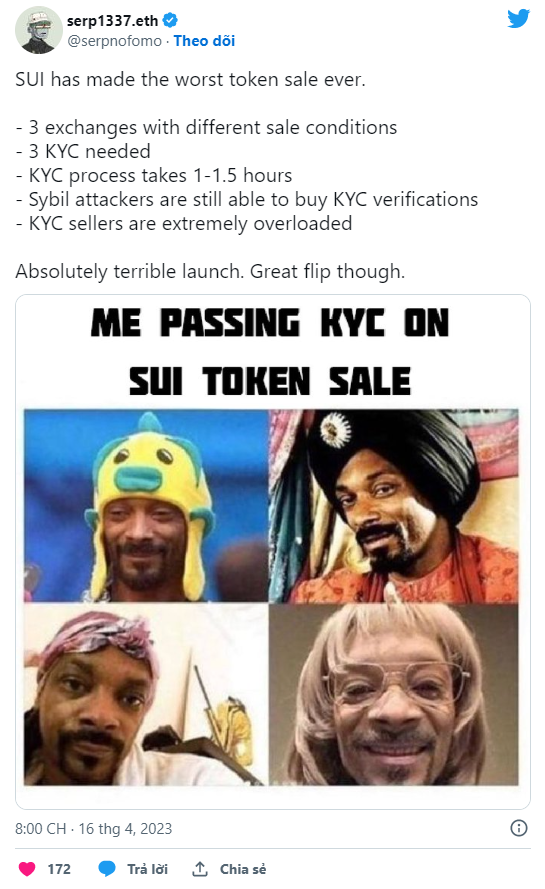Click the Twitter bird logo
This screenshot has width=545, height=889.
pos(518,19)
